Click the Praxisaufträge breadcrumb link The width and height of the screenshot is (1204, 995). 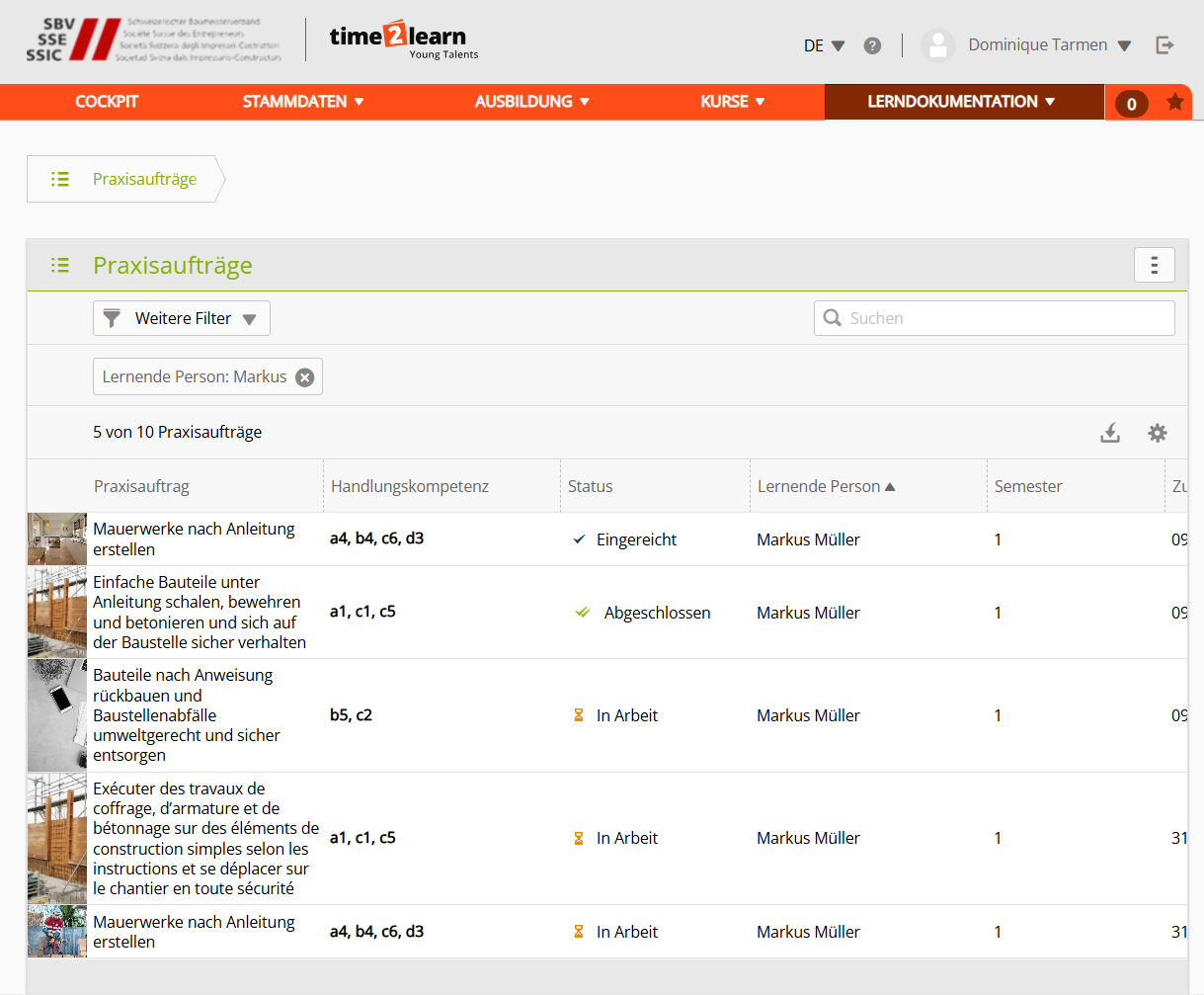pos(144,179)
